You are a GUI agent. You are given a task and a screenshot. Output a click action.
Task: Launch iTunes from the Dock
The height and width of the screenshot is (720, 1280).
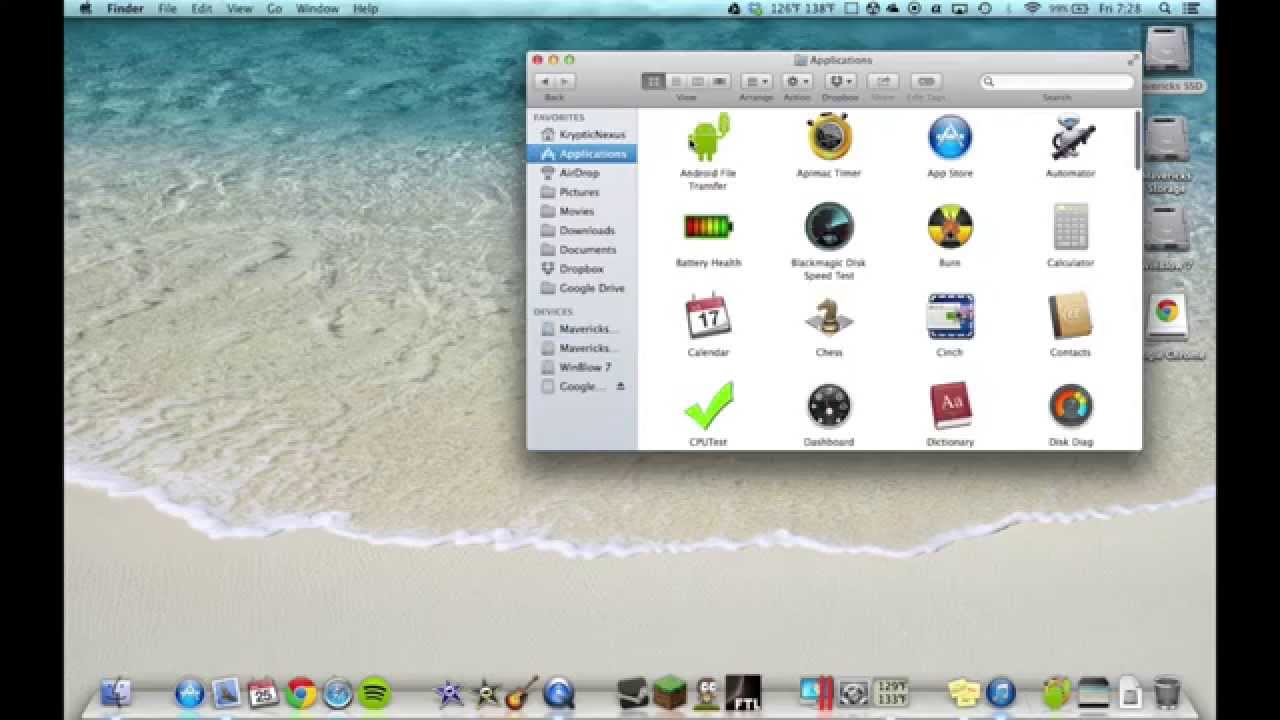point(1001,692)
